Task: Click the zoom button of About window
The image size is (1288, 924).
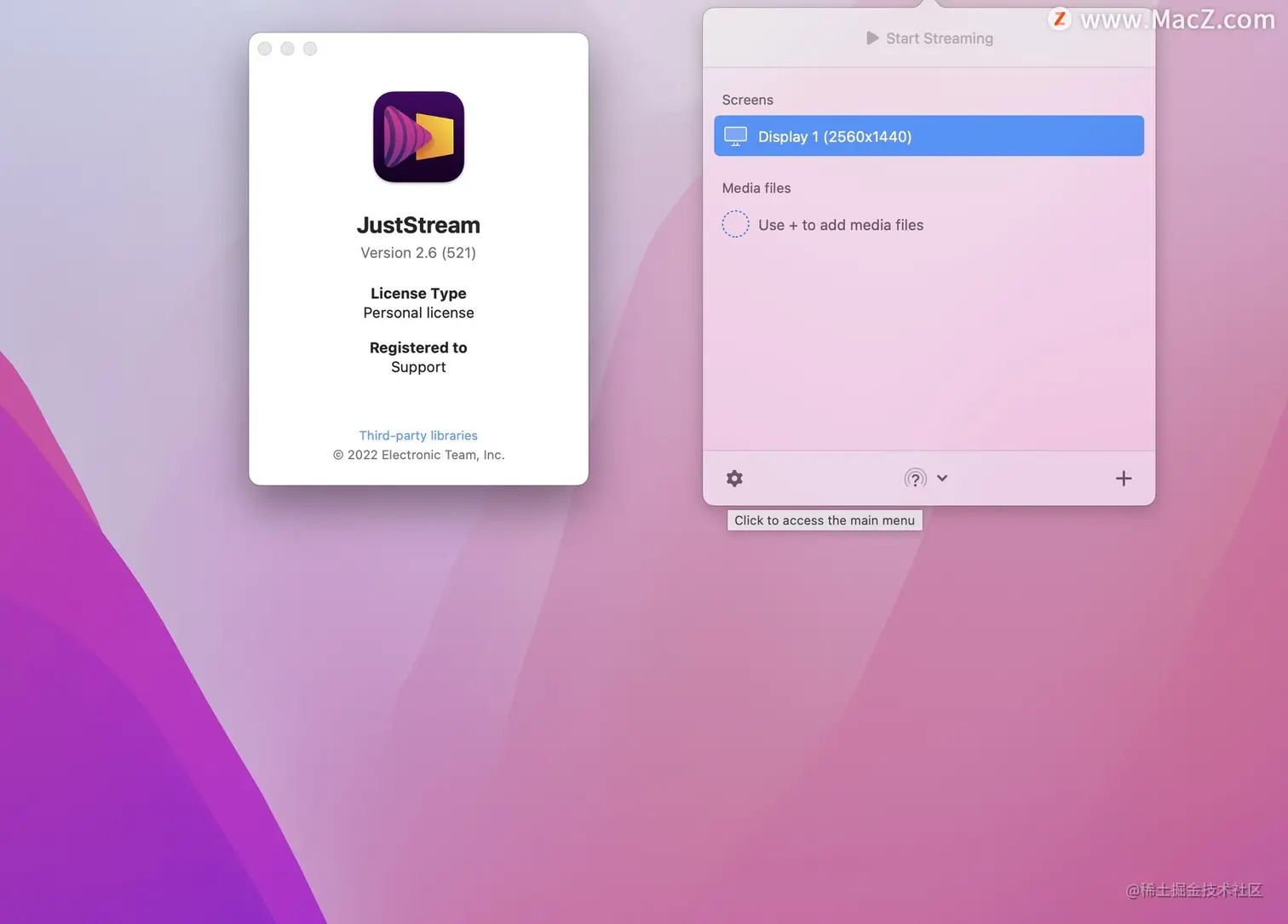Action: (x=310, y=49)
